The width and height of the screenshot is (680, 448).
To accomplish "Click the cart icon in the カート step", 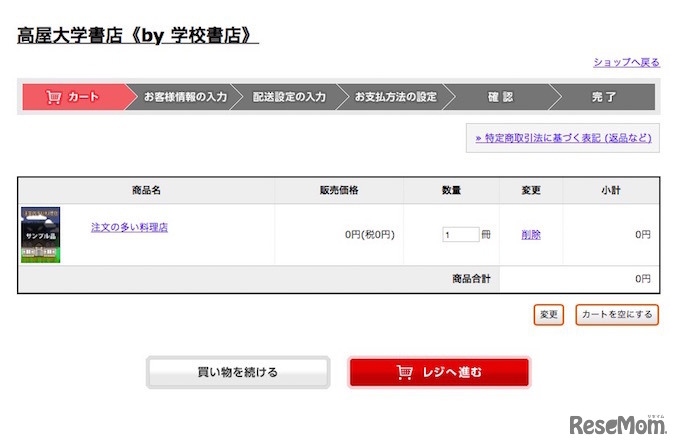I will (x=54, y=97).
